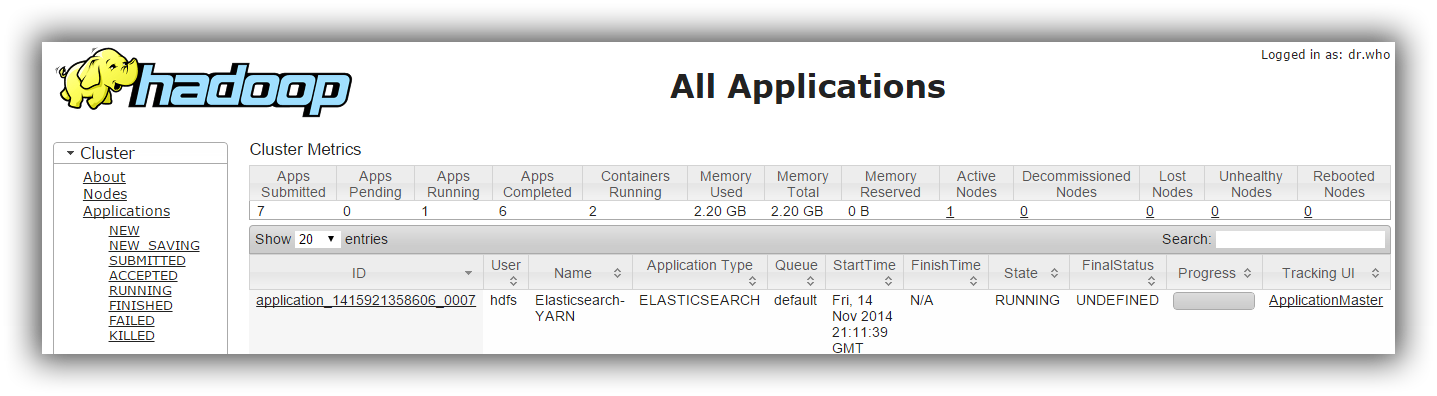Click the application progress bar

point(1214,301)
